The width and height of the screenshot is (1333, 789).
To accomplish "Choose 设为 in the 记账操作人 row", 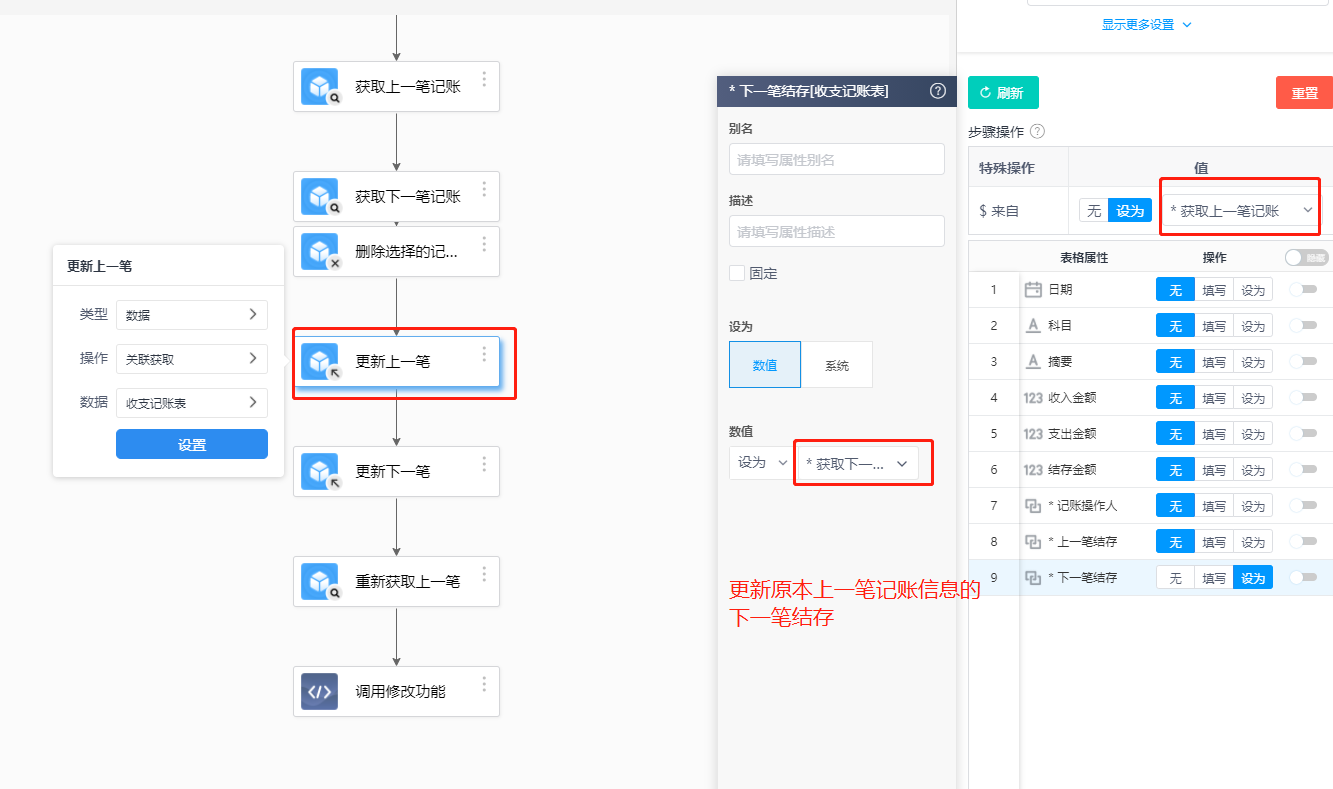I will (1253, 506).
